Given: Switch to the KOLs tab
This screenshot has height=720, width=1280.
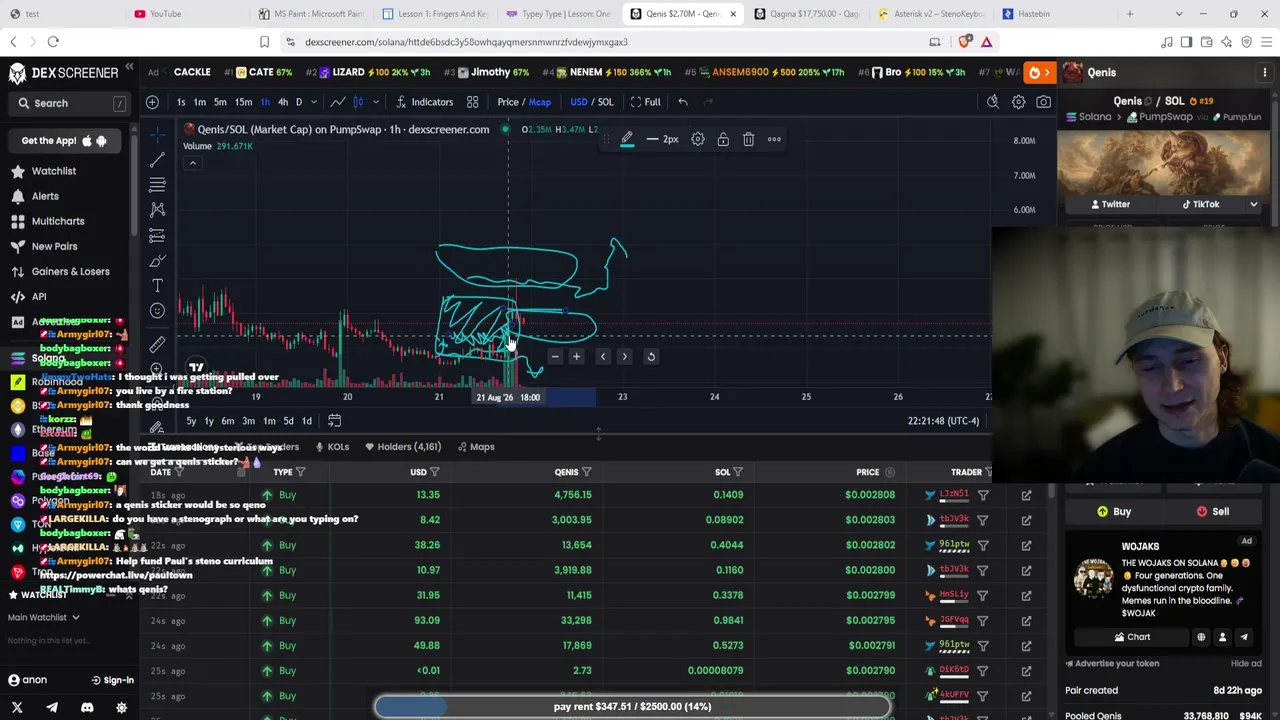Looking at the screenshot, I should point(332,447).
